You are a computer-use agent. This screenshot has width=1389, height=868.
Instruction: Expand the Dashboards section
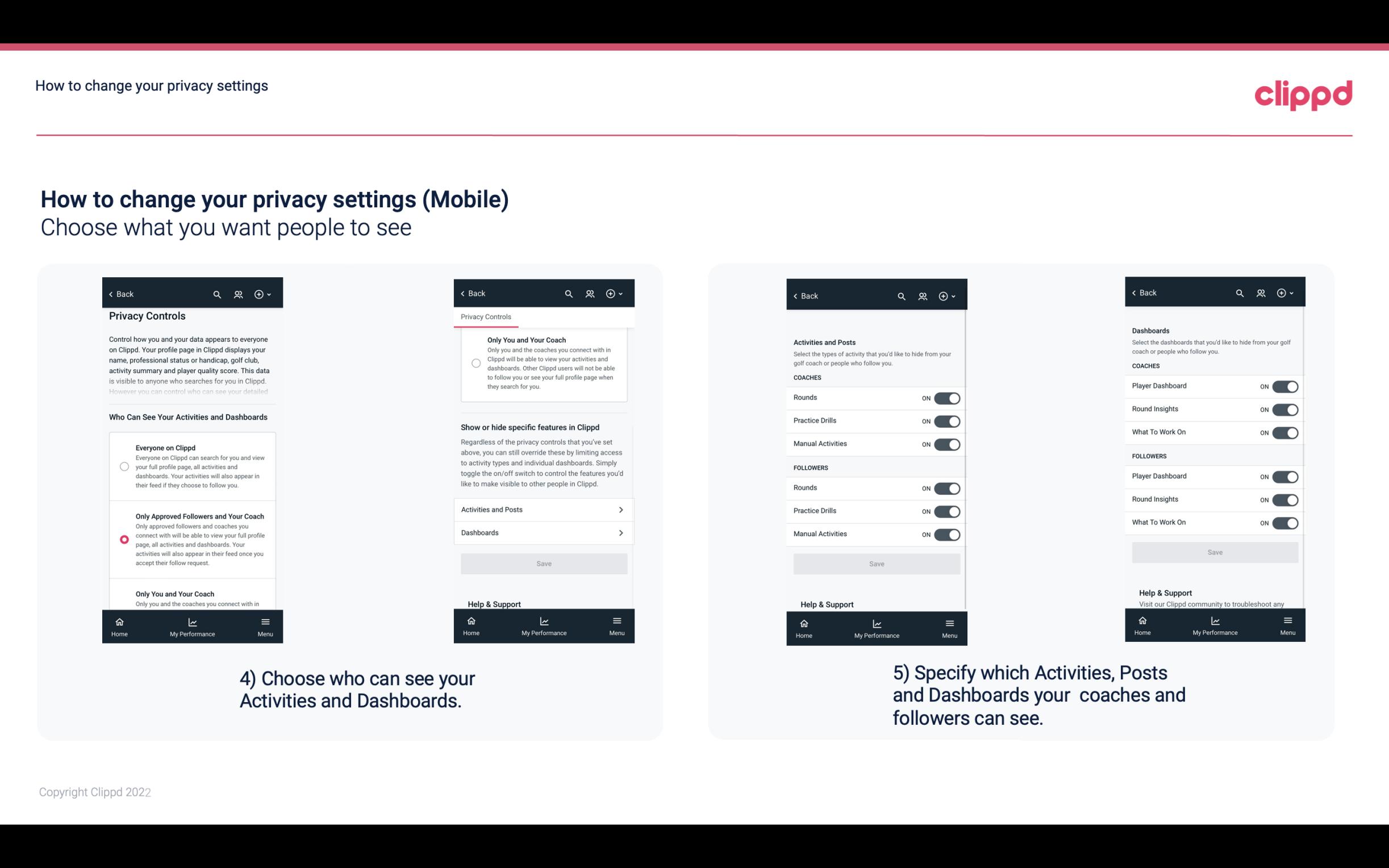(x=543, y=532)
